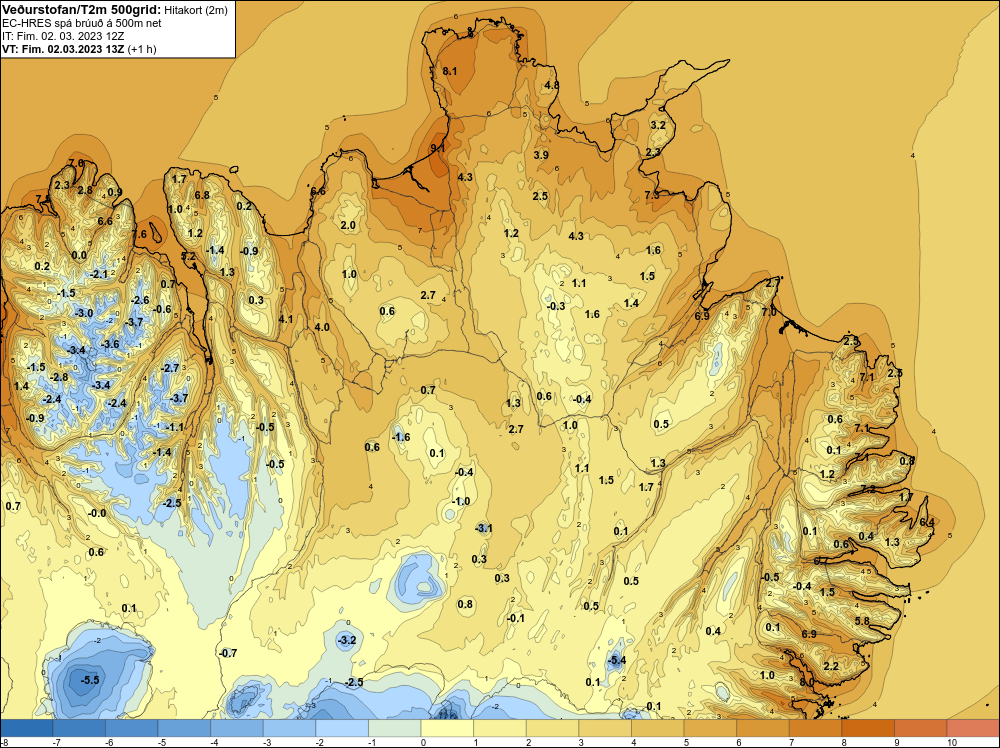Click the legend tick label '0'

(423, 742)
